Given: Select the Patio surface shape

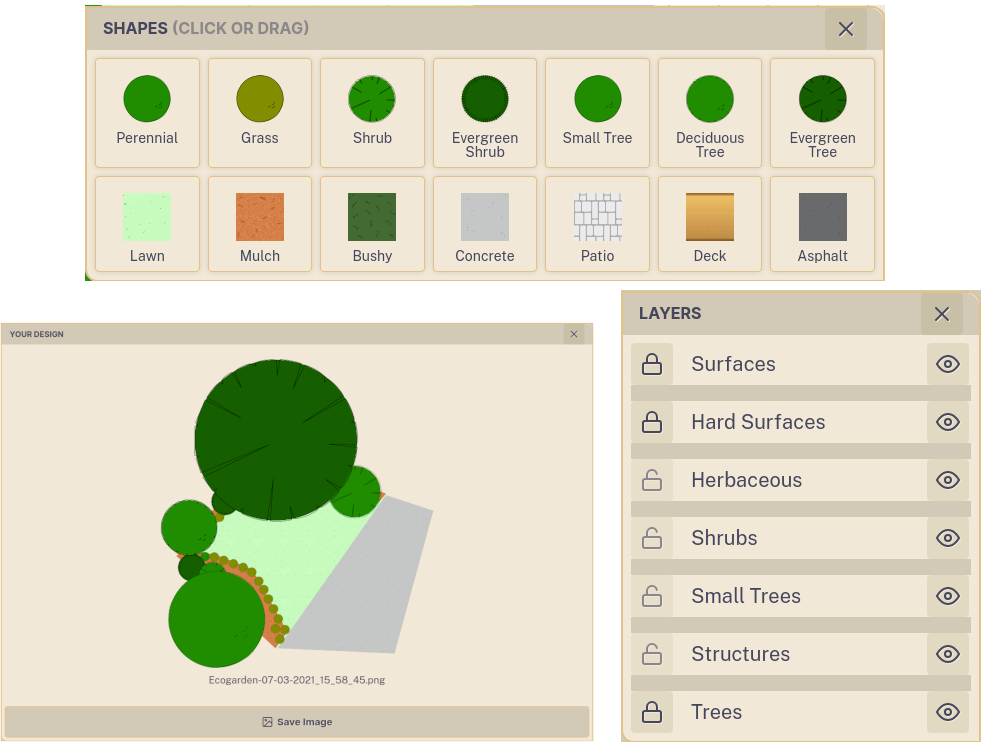Looking at the screenshot, I should (x=597, y=223).
